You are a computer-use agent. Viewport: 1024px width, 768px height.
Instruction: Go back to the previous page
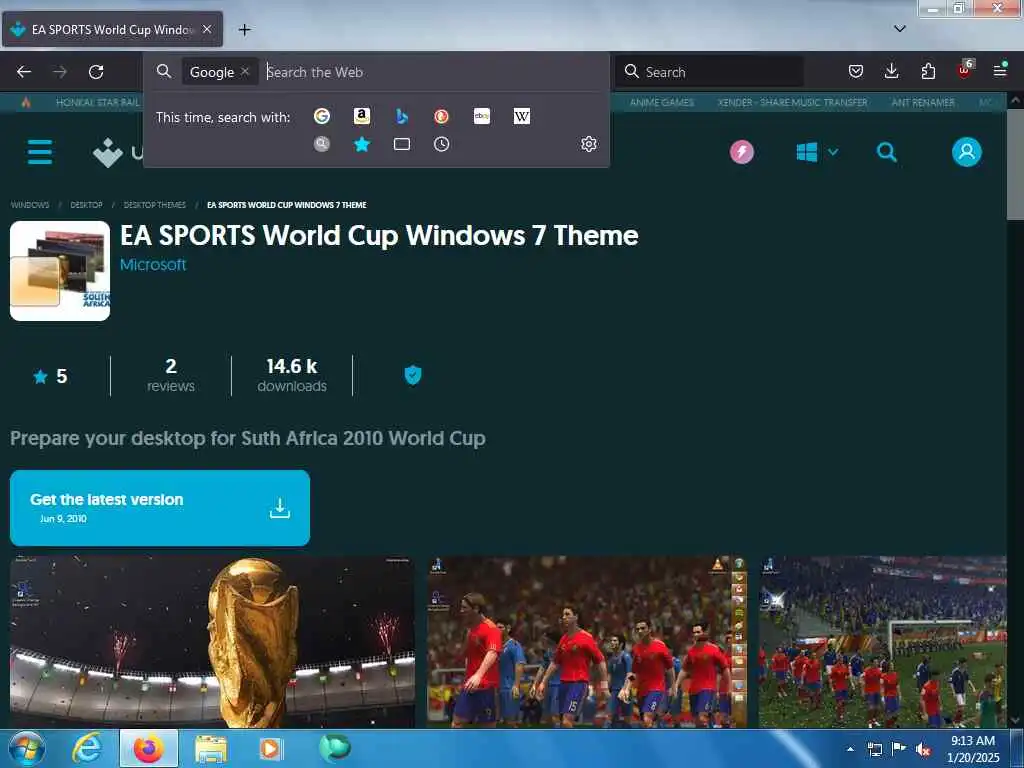24,72
